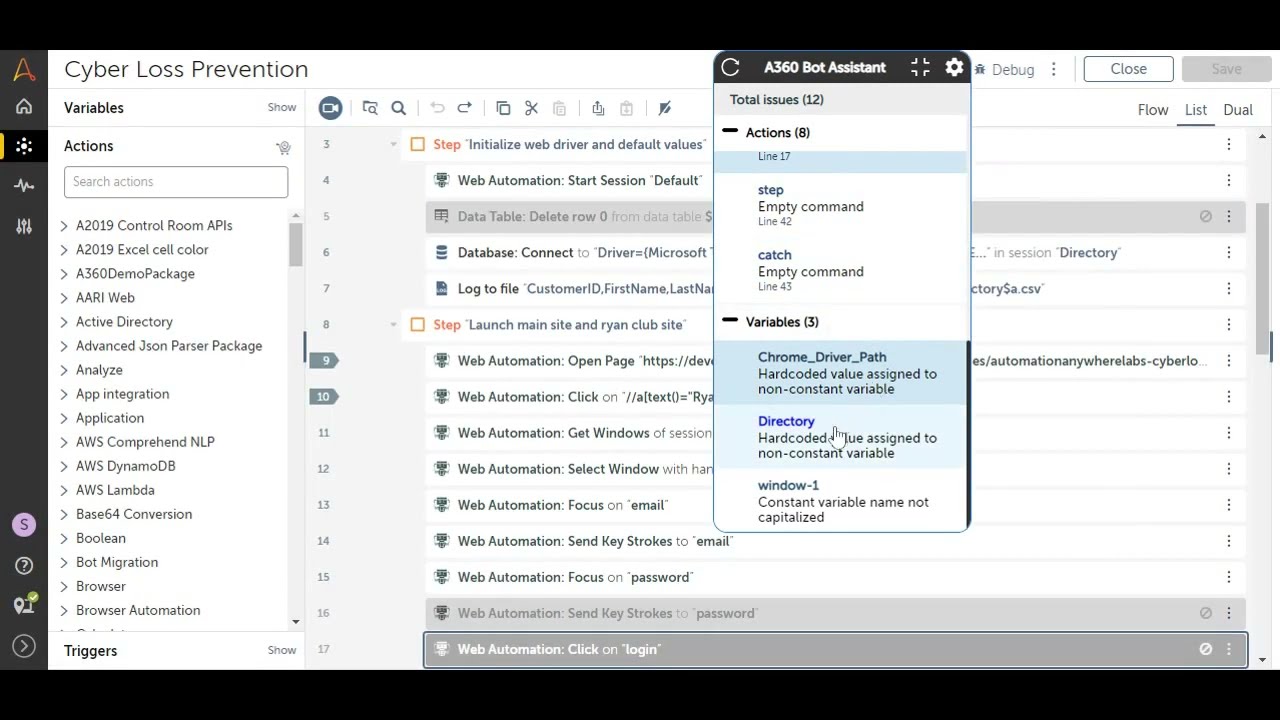Click the search magnifier in the toolbar
This screenshot has height=720, width=1280.
tap(399, 108)
